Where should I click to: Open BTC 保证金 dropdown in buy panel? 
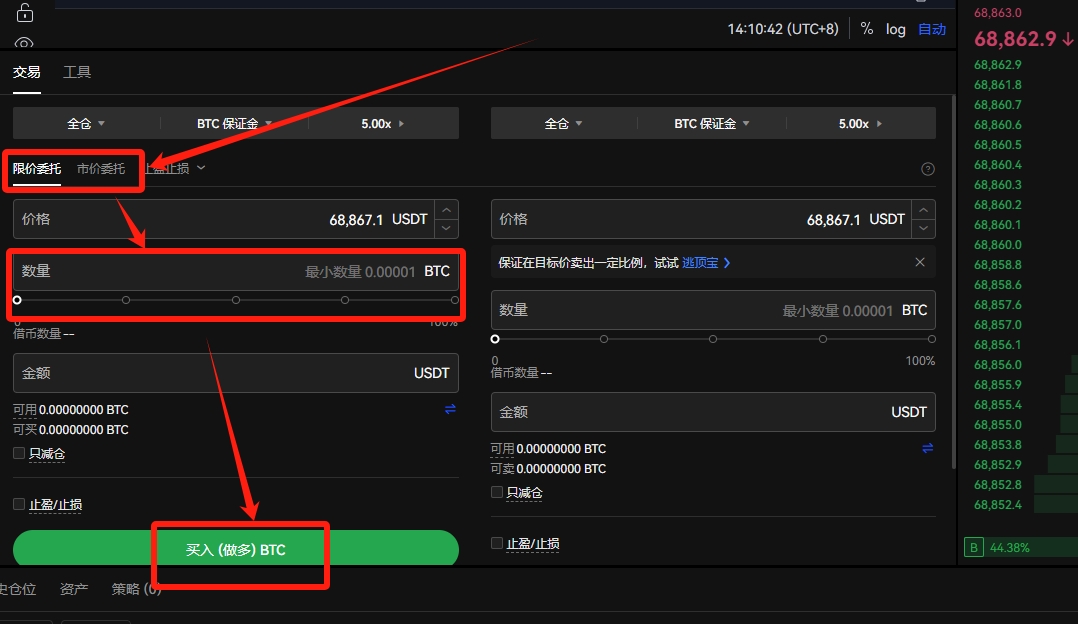234,124
